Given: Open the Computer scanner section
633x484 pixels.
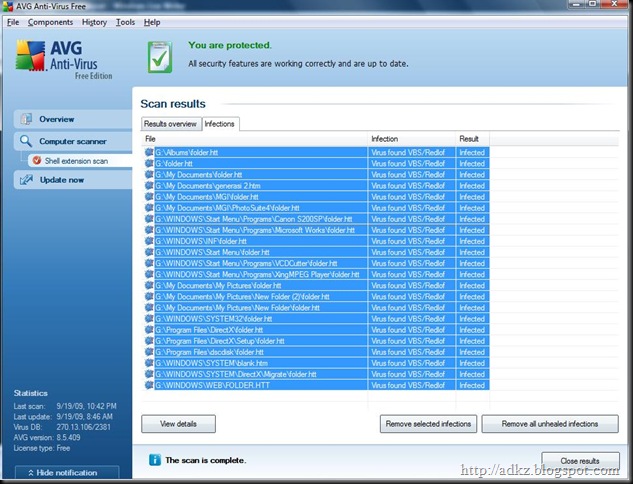Looking at the screenshot, I should pos(73,141).
